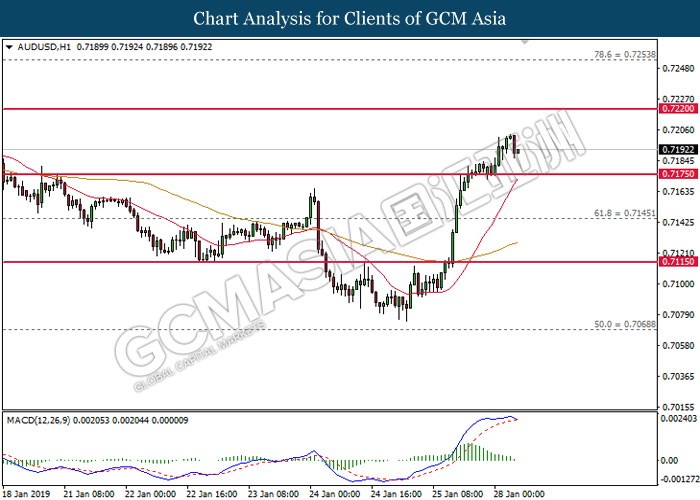Click the 0.71750 red price label
Viewport: 700px width, 500px height.
[x=678, y=174]
